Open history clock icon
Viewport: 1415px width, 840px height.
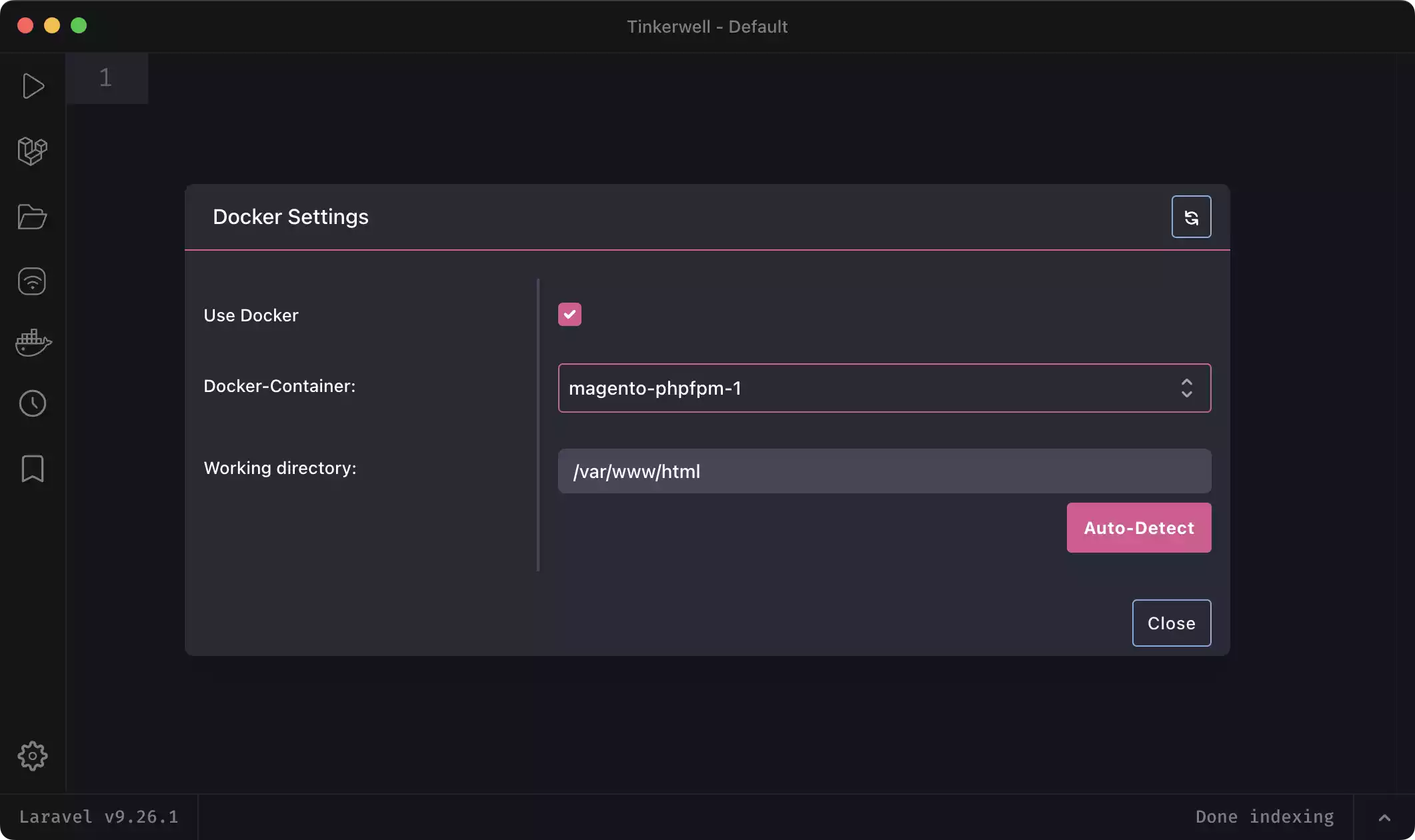32,403
